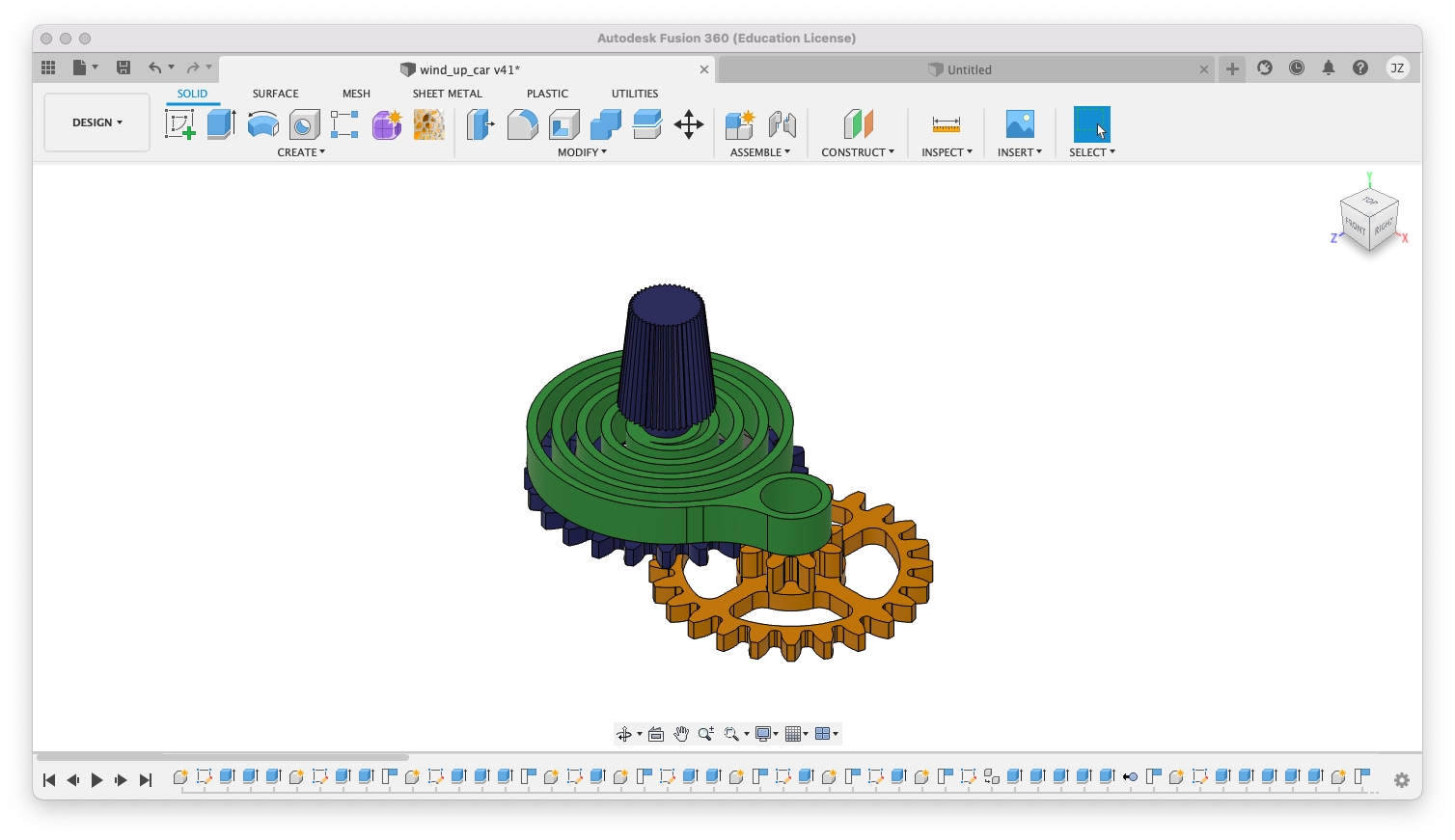Activate the Select tool icon
This screenshot has height=840, width=1455.
1092,124
